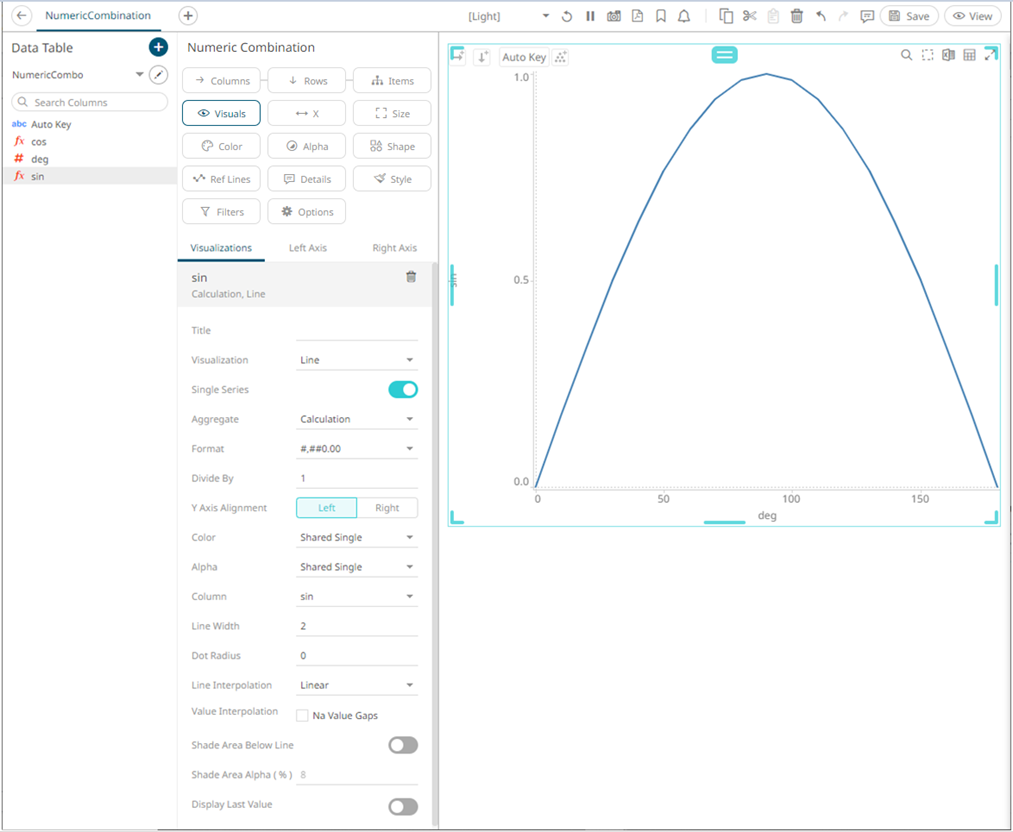Edit NumericCombo with the pencil icon
The image size is (1013, 832).
[158, 75]
